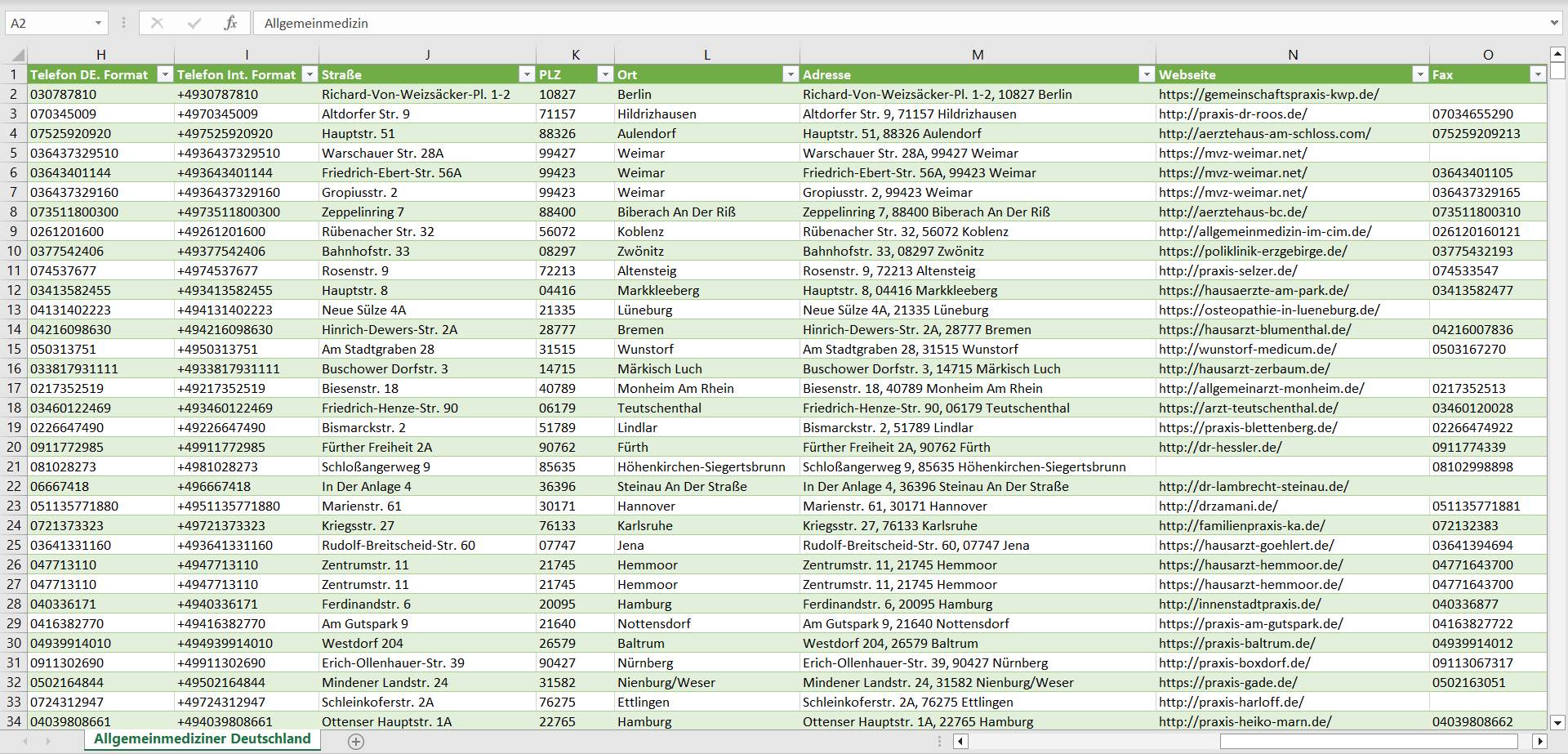1568x754 pixels.
Task: Select Fax cell 051135771881
Action: coord(1488,506)
